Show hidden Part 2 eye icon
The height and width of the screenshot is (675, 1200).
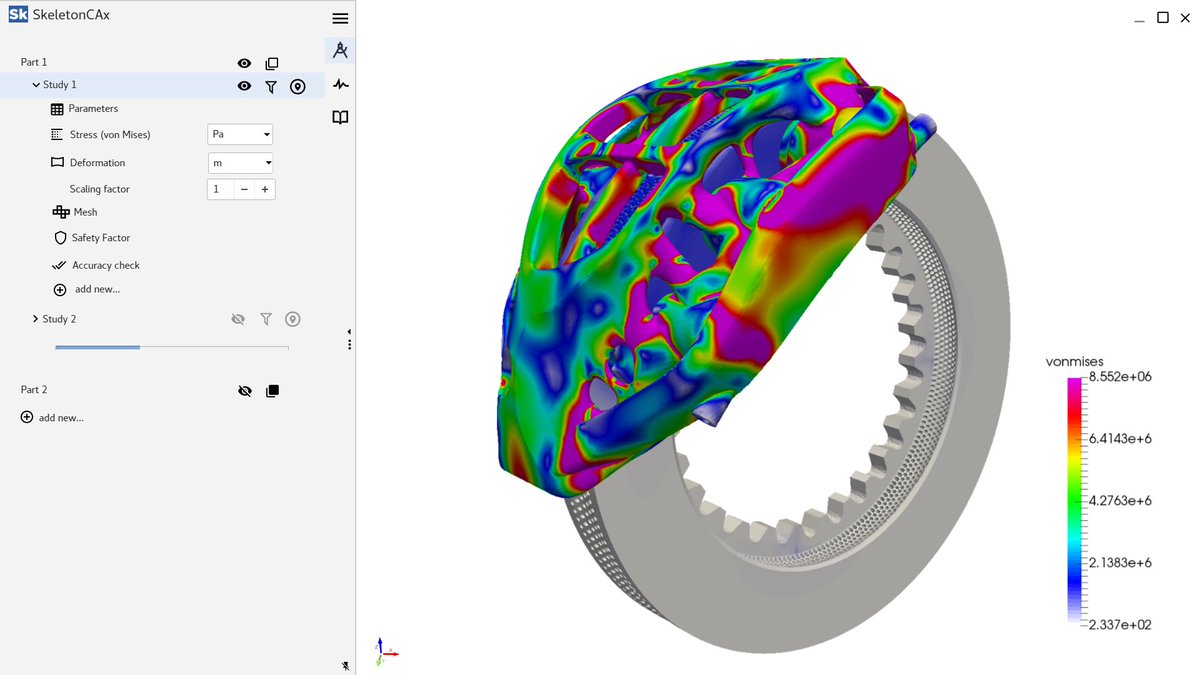245,391
